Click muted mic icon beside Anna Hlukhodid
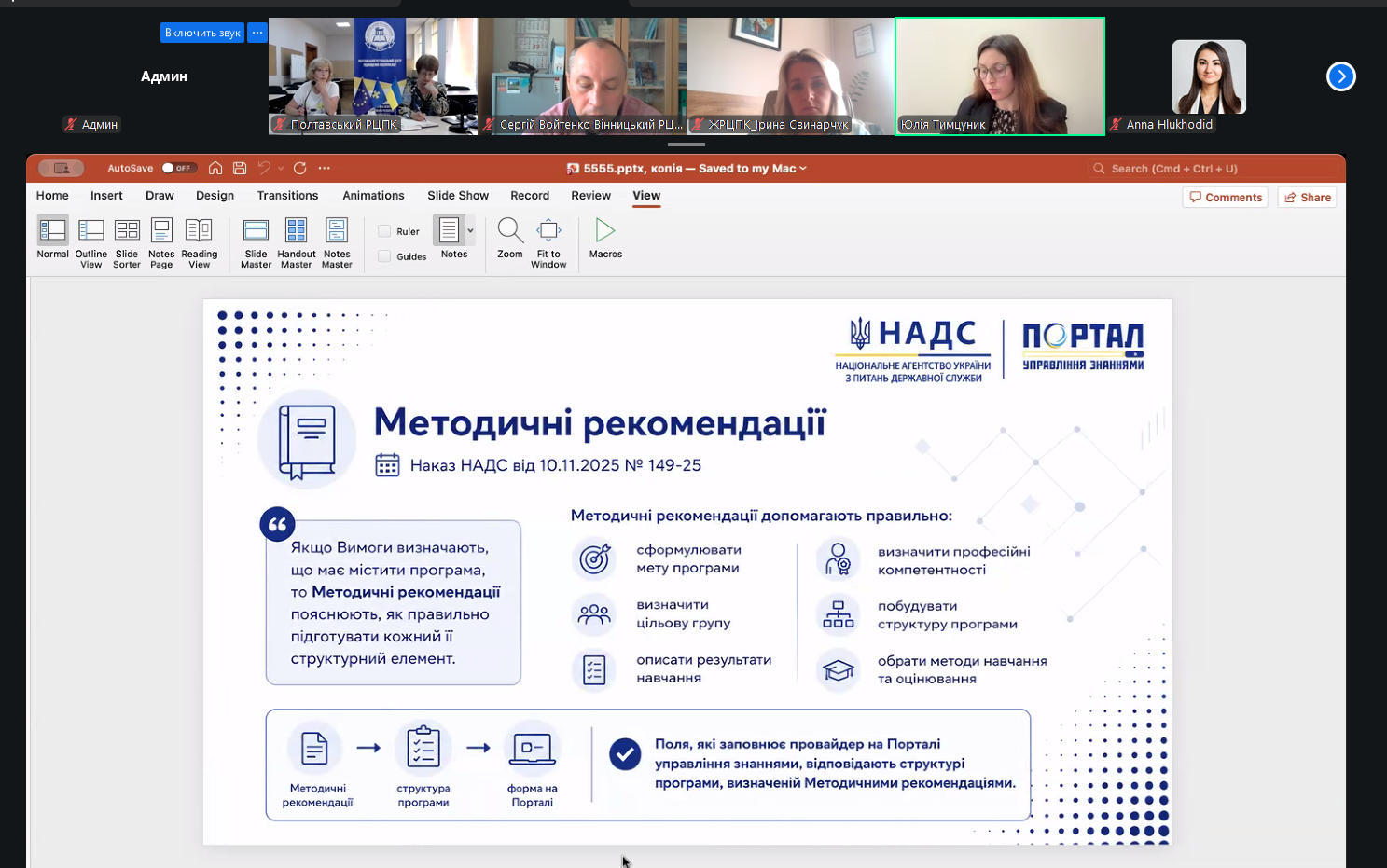Image resolution: width=1387 pixels, height=868 pixels. tap(1116, 124)
